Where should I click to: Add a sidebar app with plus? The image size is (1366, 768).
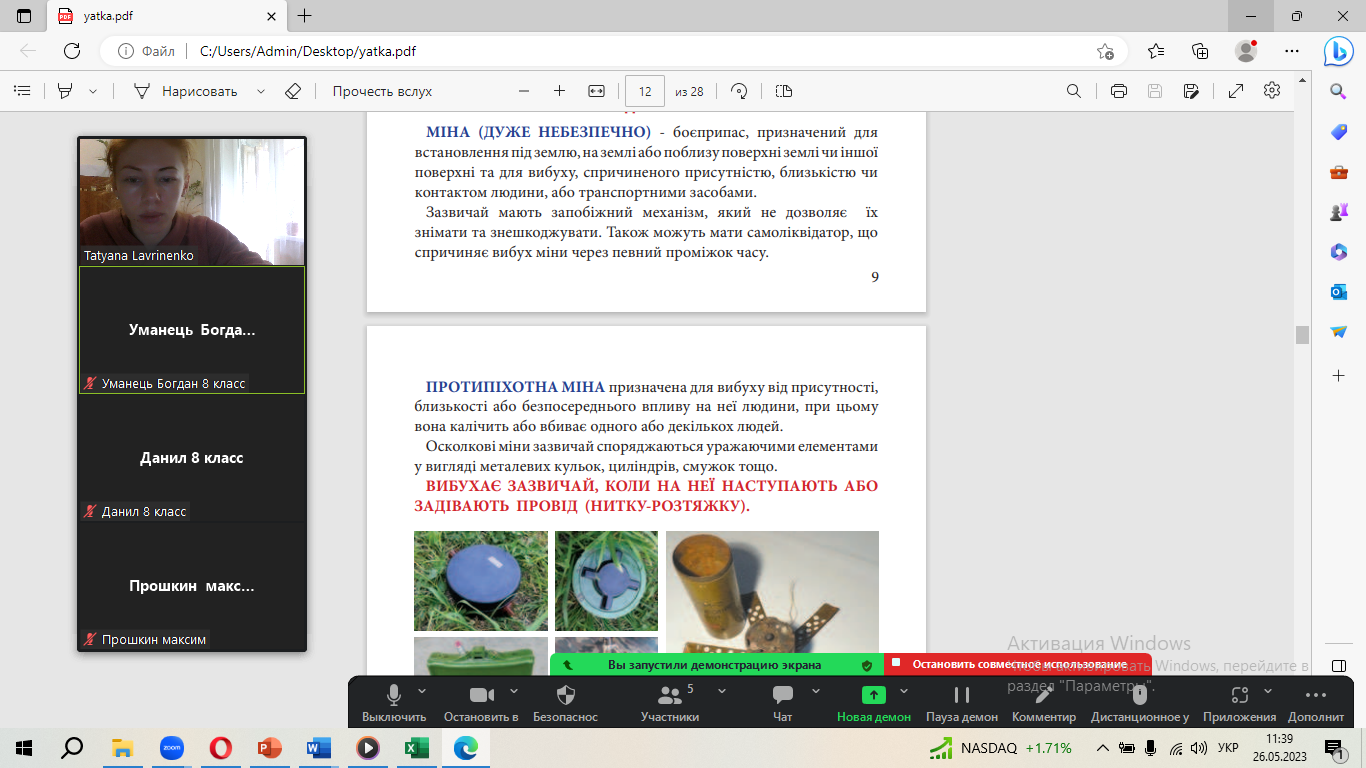pos(1339,376)
